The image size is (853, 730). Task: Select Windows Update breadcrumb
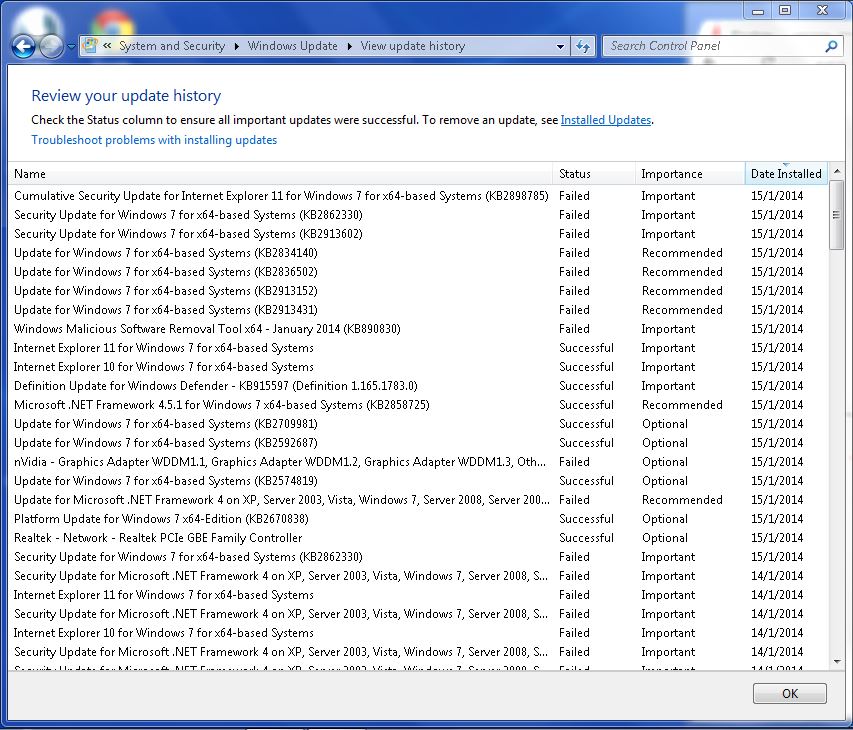(293, 46)
